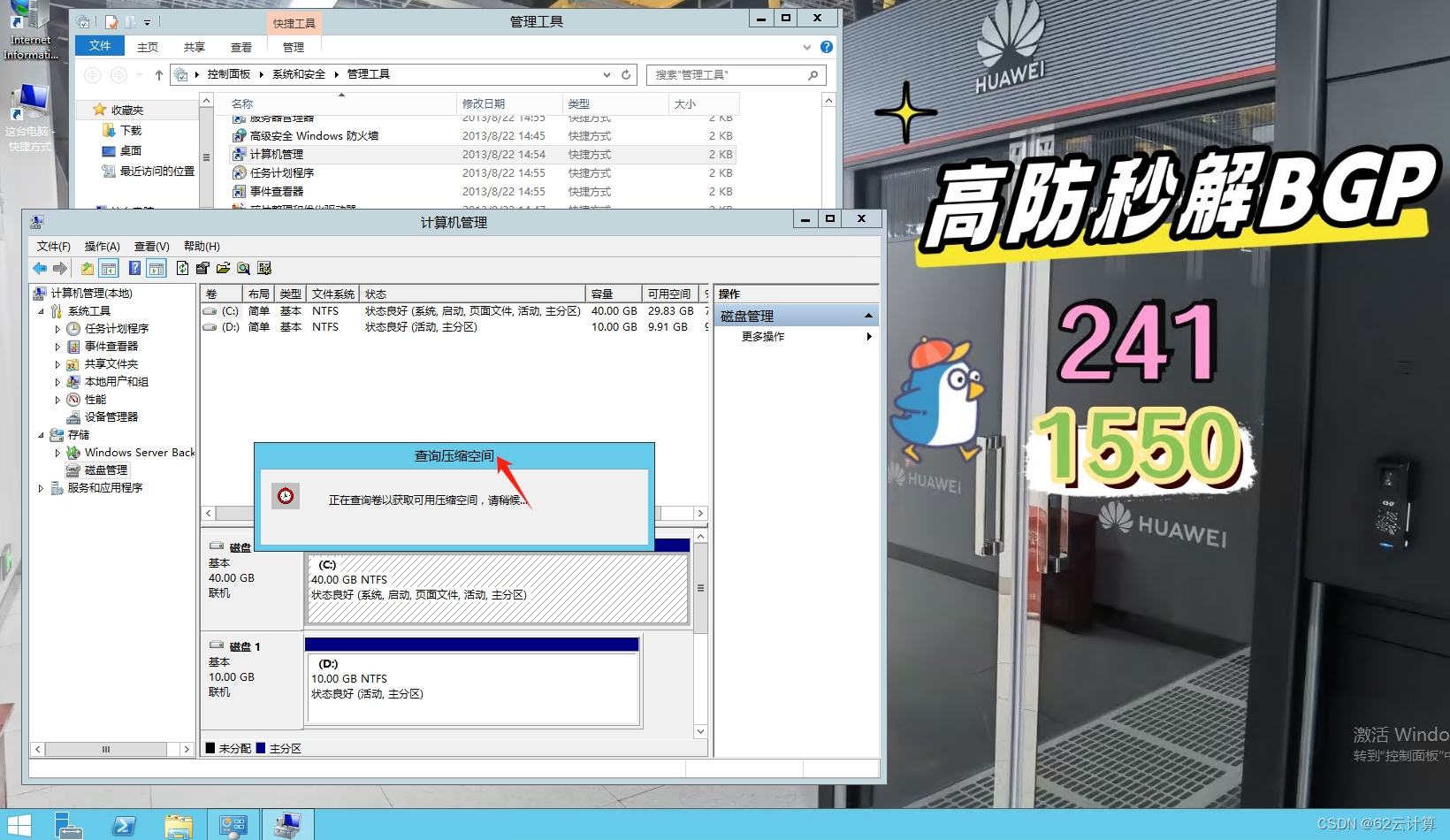The width and height of the screenshot is (1450, 840).
Task: Select 设备管理器 in the console tree
Action: [x=111, y=417]
